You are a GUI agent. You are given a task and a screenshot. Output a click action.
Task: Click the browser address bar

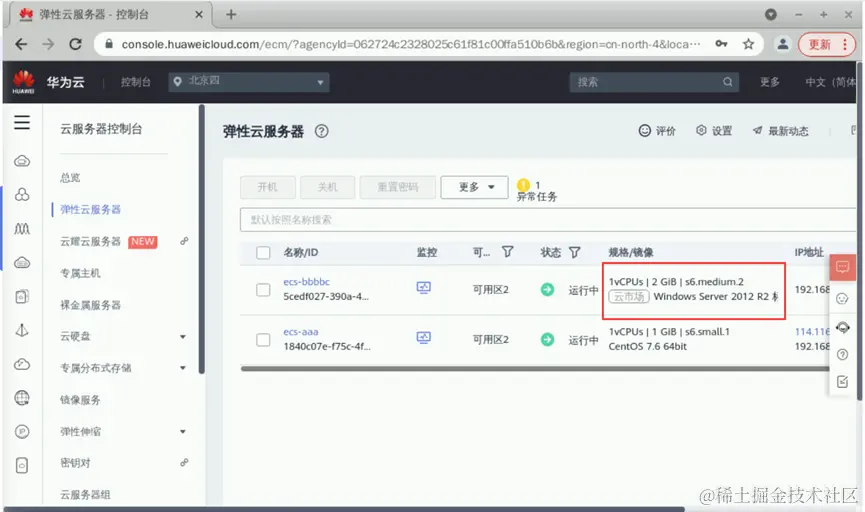(x=411, y=44)
